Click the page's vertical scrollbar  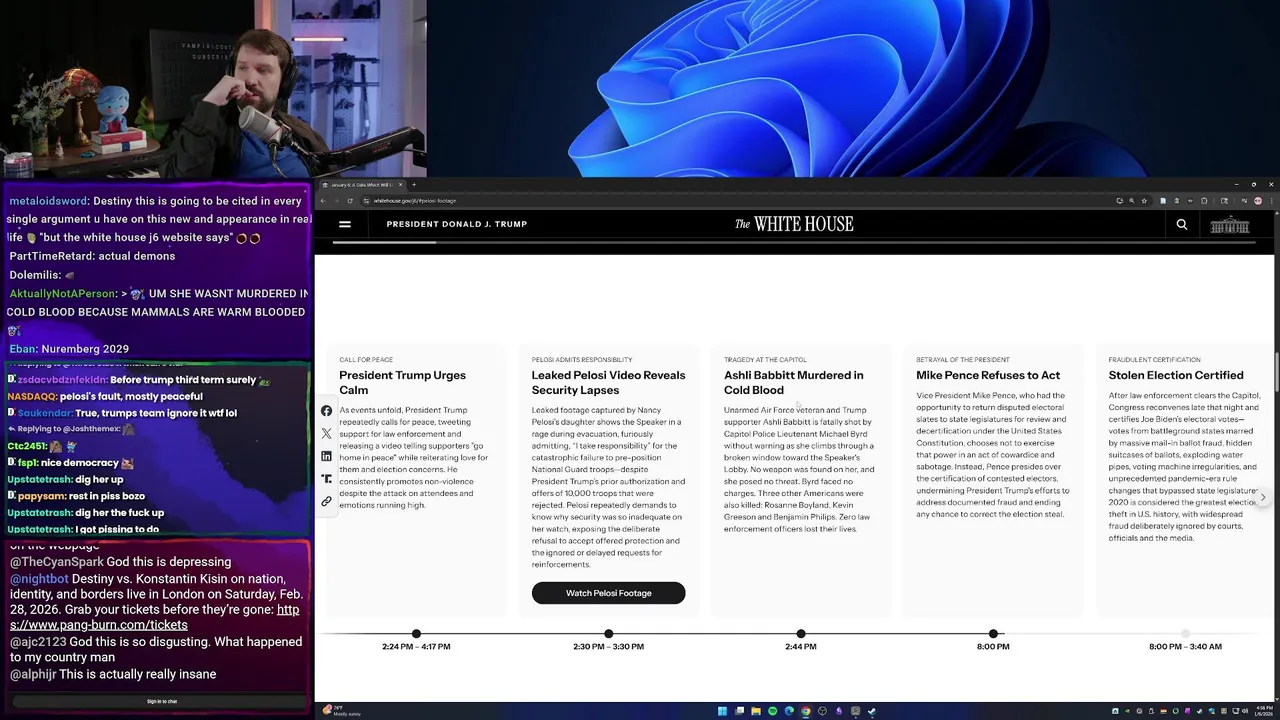click(1276, 370)
